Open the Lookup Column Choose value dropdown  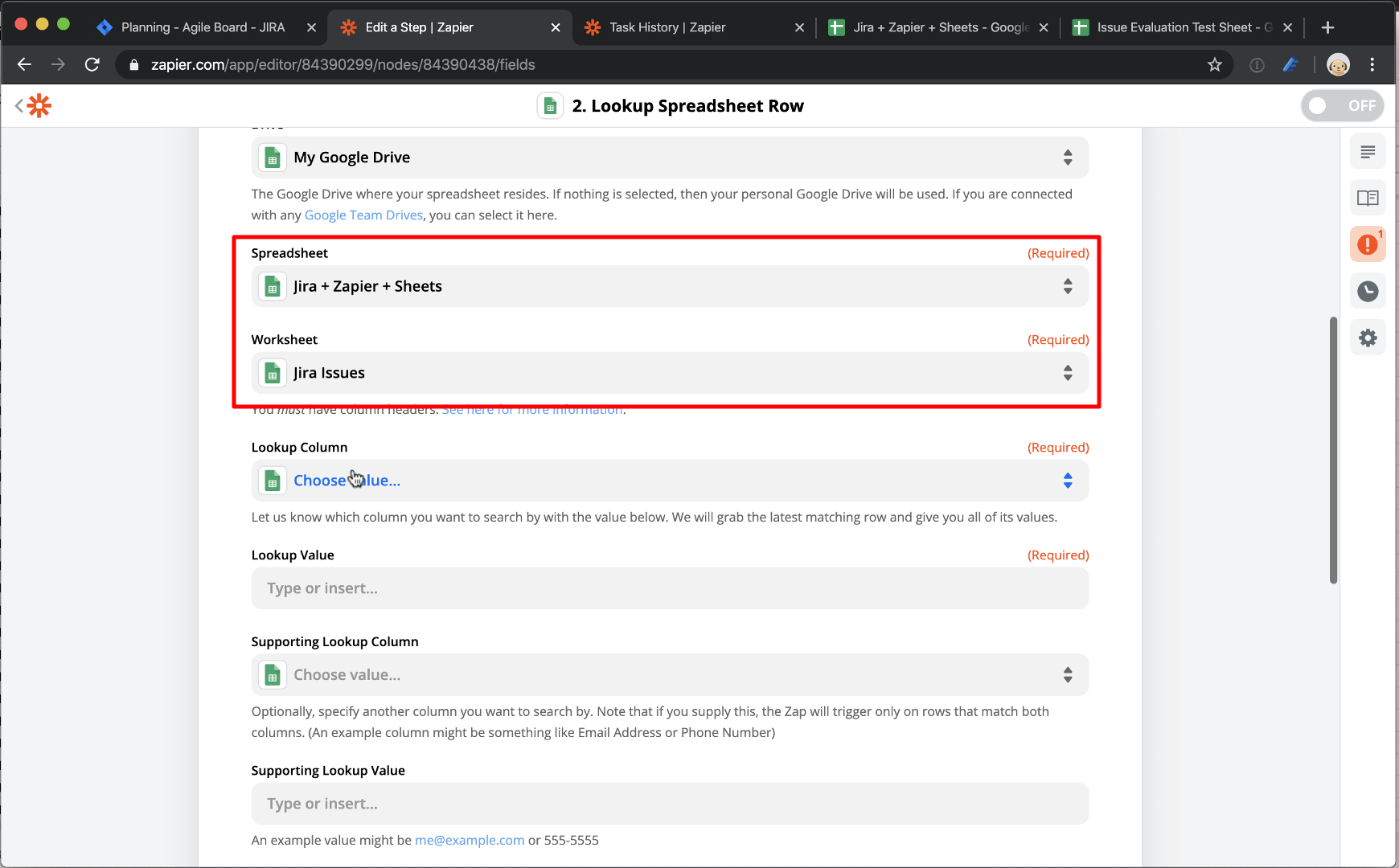pyautogui.click(x=670, y=481)
